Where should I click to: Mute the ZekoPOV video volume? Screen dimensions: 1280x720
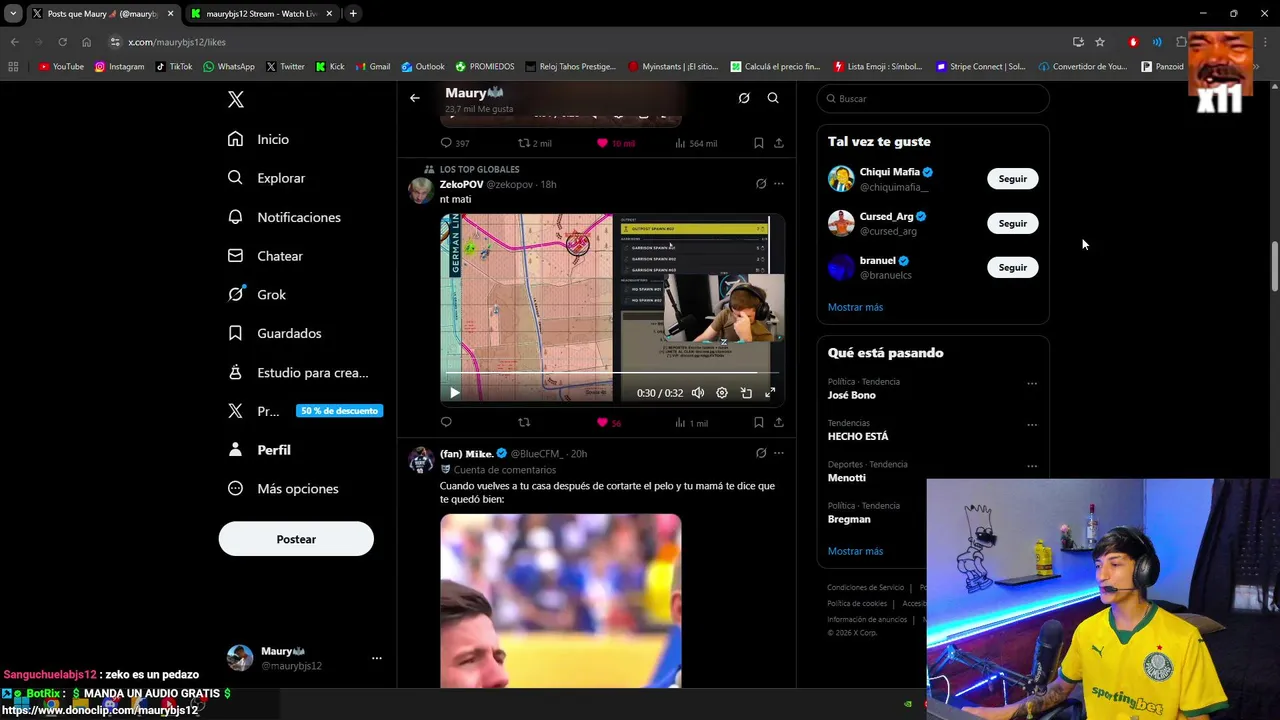698,393
